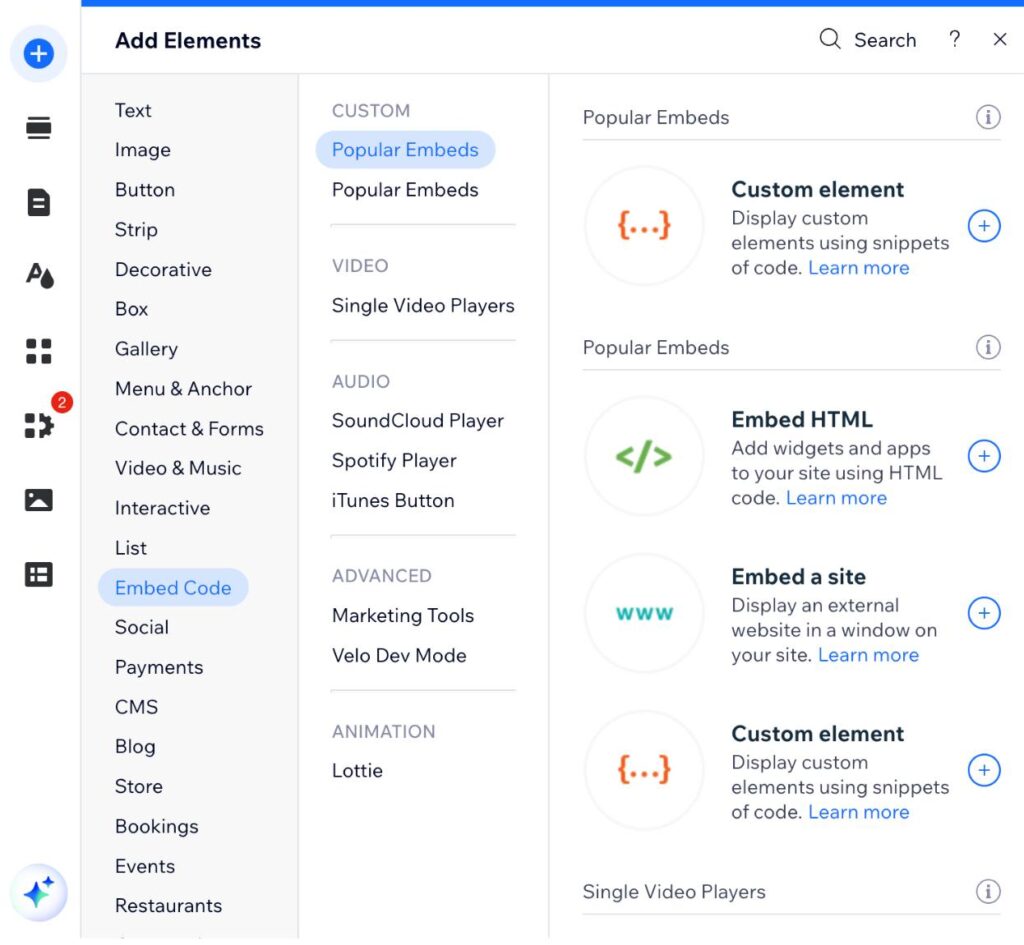The image size is (1024, 945).
Task: Click Learn more for Embed HTML
Action: [x=836, y=497]
